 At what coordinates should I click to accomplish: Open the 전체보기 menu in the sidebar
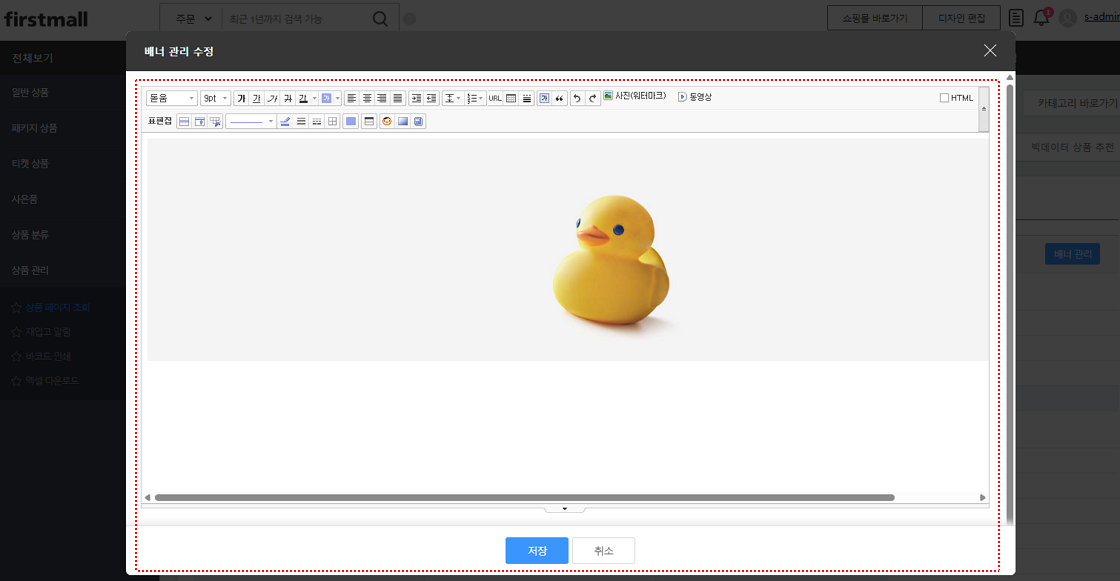(32, 58)
